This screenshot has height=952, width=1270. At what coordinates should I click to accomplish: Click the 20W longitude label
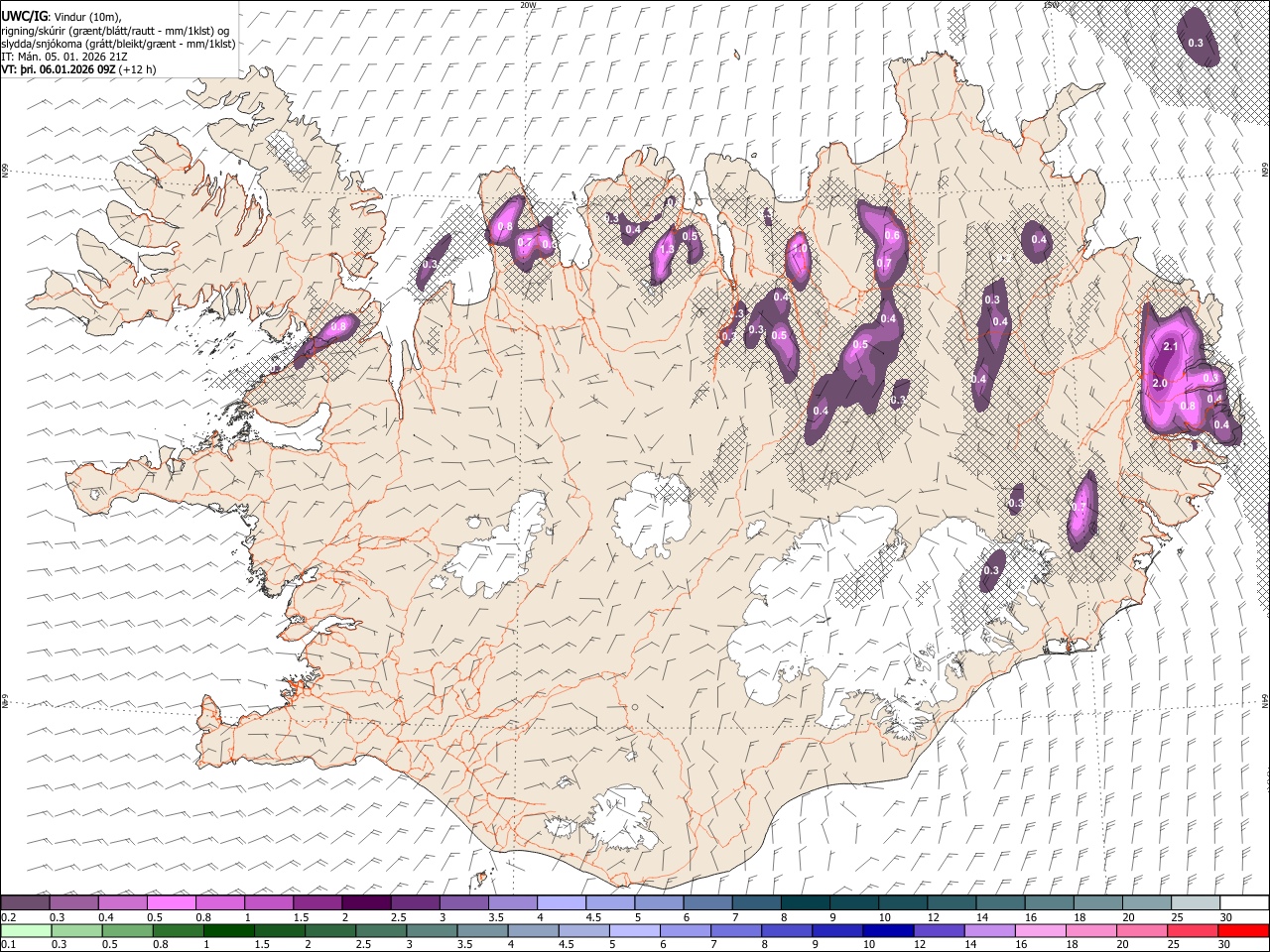[x=528, y=5]
